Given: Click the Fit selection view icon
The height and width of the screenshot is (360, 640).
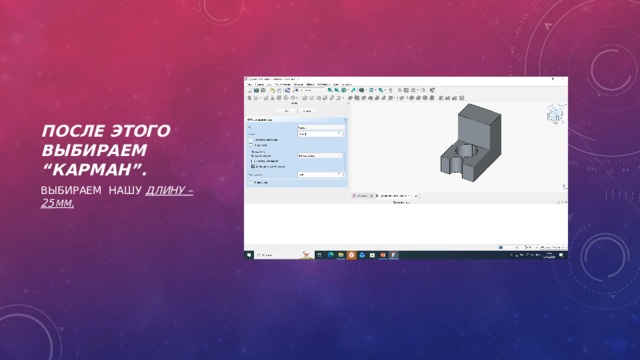Looking at the screenshot, I should (337, 90).
